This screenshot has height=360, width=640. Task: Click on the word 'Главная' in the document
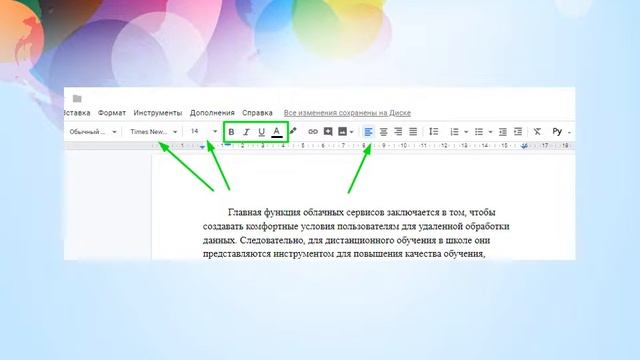click(x=244, y=212)
